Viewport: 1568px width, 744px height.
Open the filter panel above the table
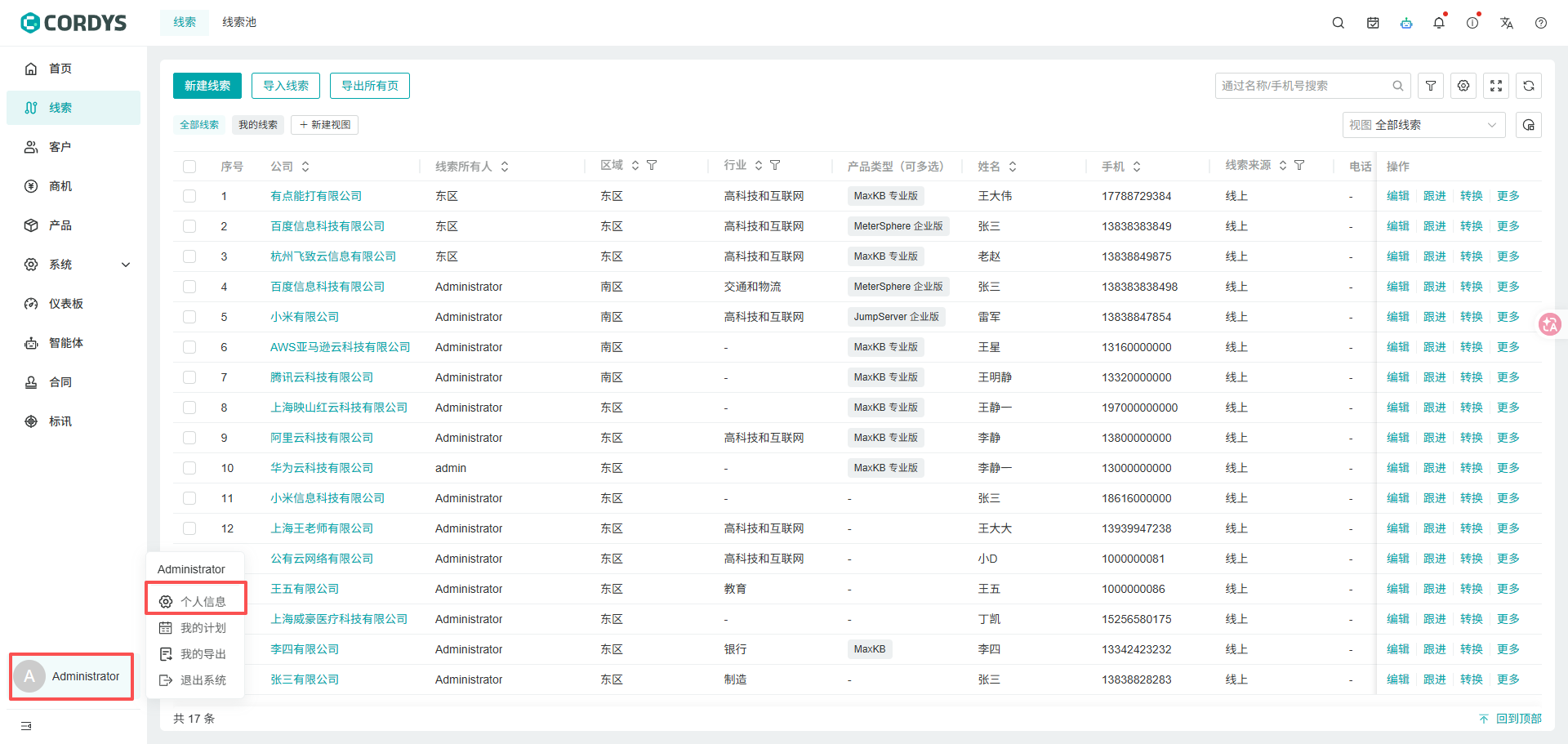(x=1430, y=85)
